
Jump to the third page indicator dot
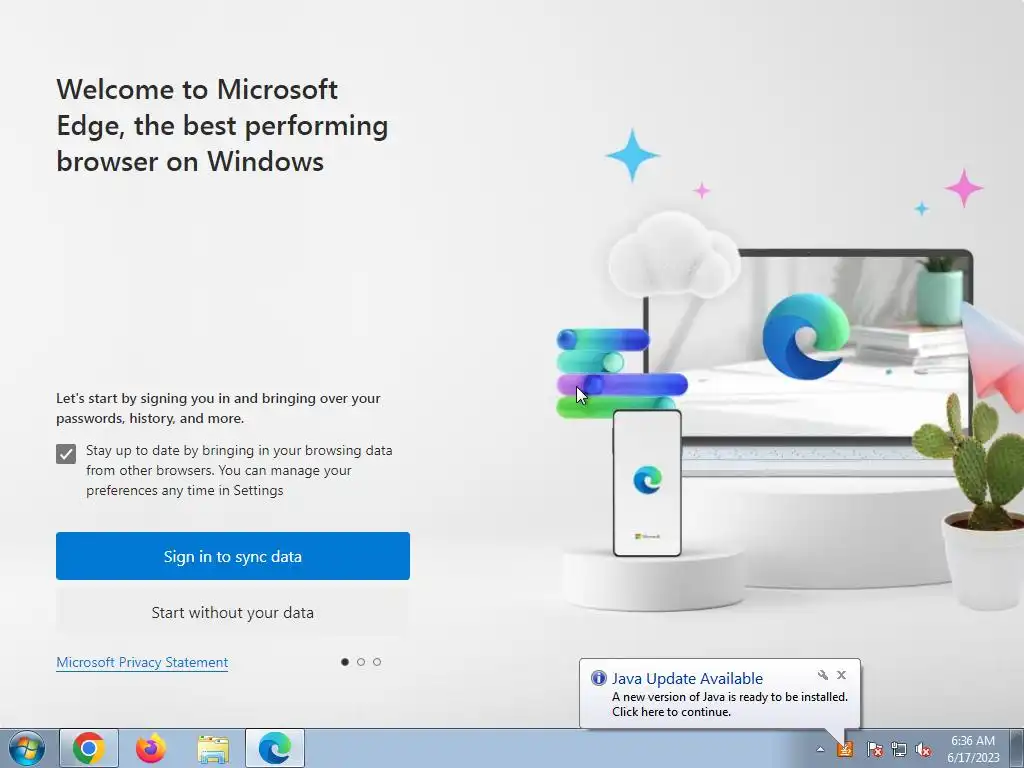pos(377,662)
